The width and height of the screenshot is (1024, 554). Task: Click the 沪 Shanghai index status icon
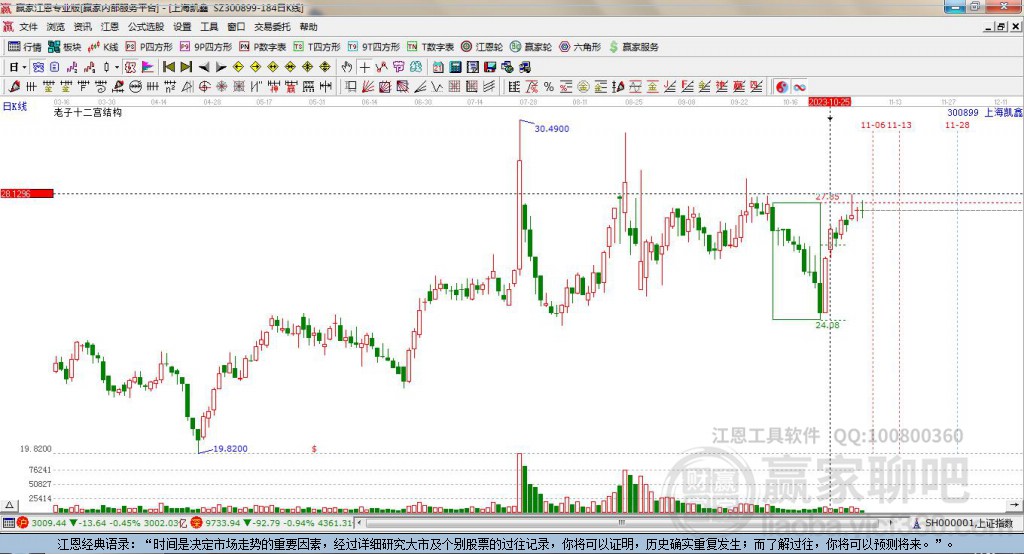(23, 523)
